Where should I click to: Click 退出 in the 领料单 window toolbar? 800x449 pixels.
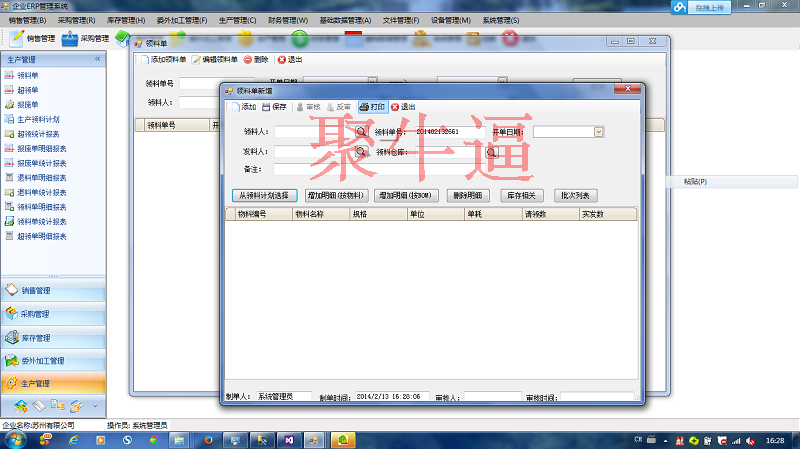coord(290,60)
